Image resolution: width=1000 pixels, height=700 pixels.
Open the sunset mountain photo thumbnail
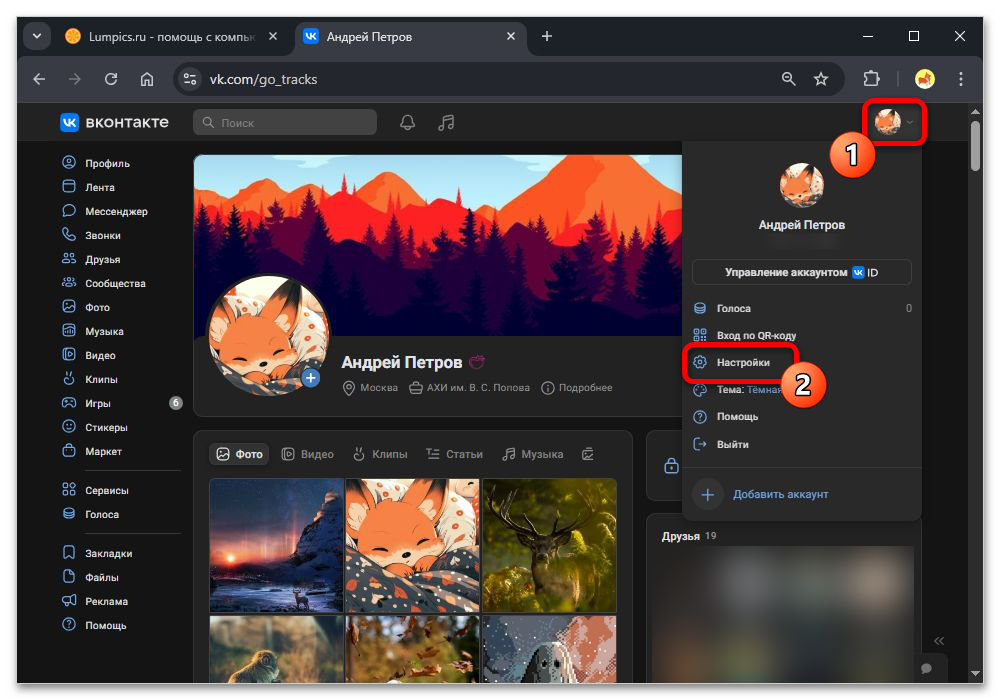[276, 545]
